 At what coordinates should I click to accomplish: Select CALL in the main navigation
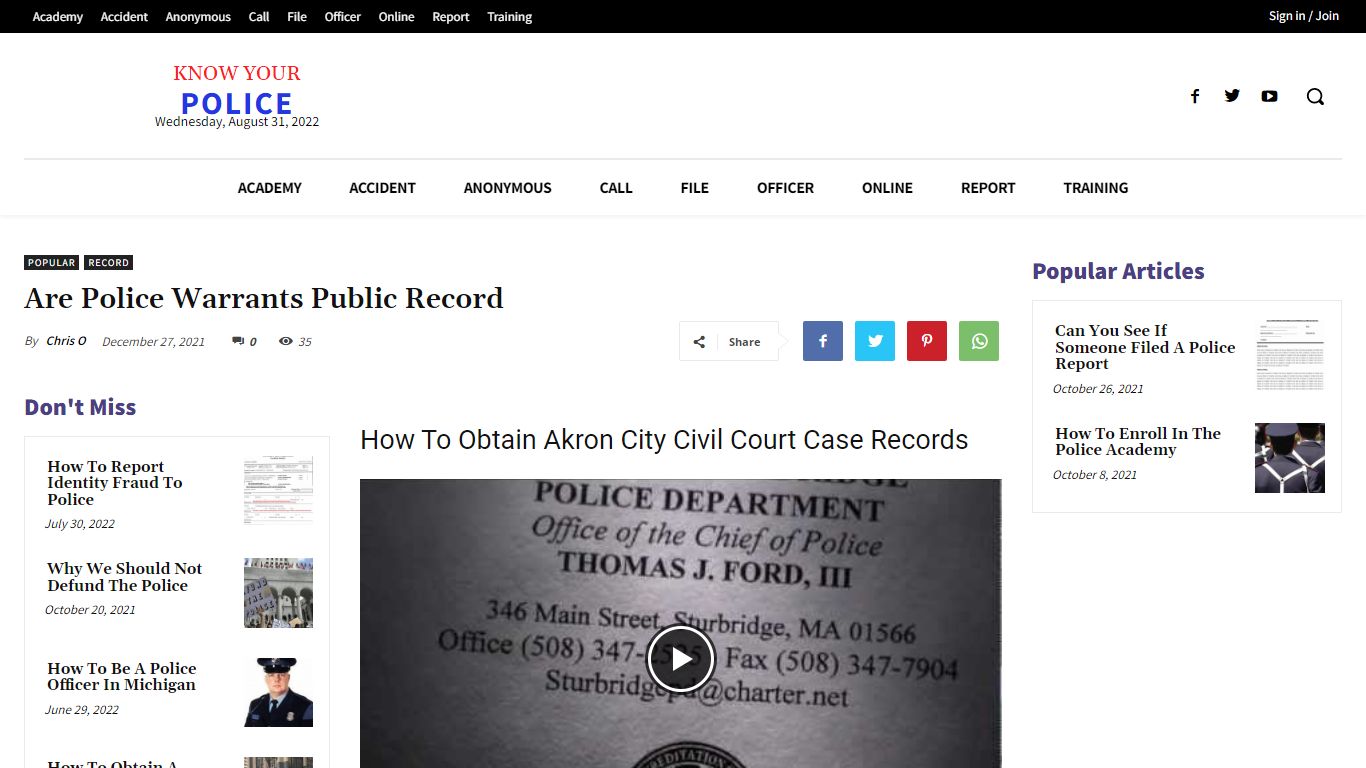pyautogui.click(x=616, y=188)
